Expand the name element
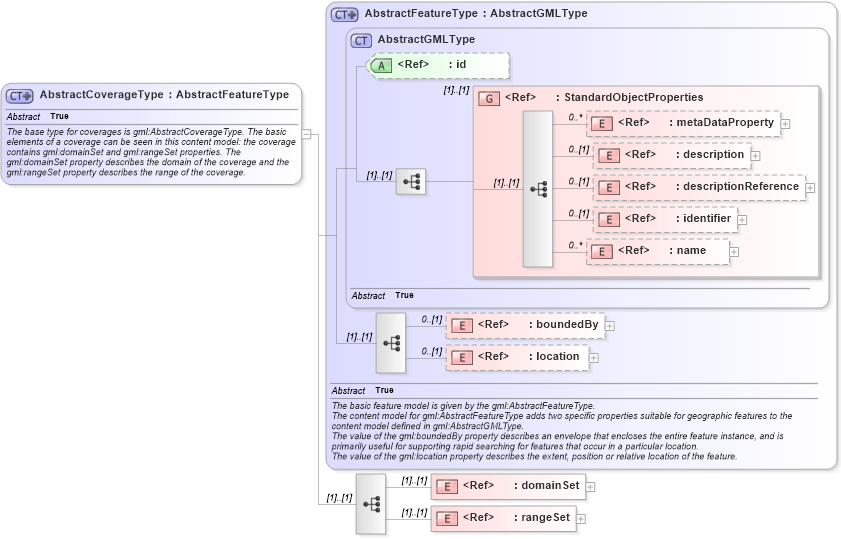Image resolution: width=841 pixels, height=539 pixels. click(734, 252)
